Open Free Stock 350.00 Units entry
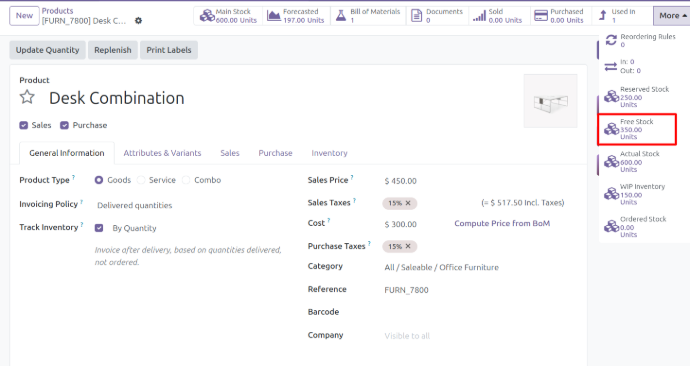Image resolution: width=690 pixels, height=366 pixels. tap(637, 129)
